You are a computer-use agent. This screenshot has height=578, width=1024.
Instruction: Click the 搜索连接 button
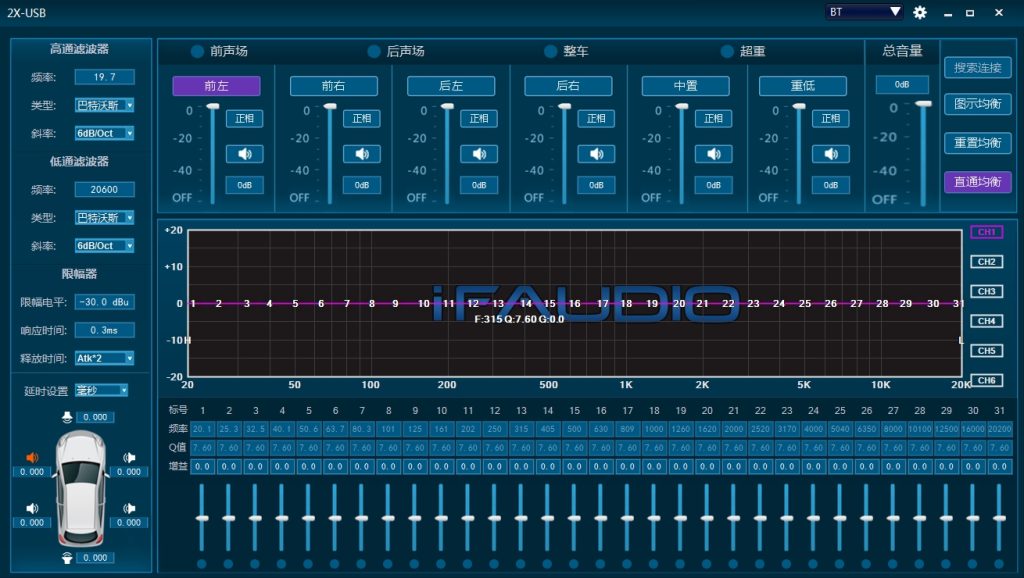click(x=978, y=67)
